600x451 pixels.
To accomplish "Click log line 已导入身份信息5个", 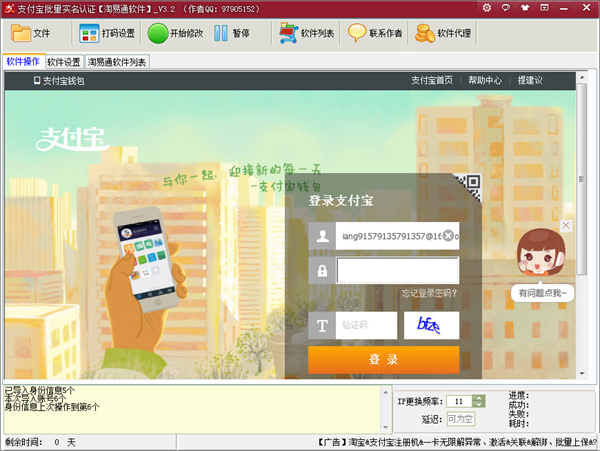I will coord(40,391).
